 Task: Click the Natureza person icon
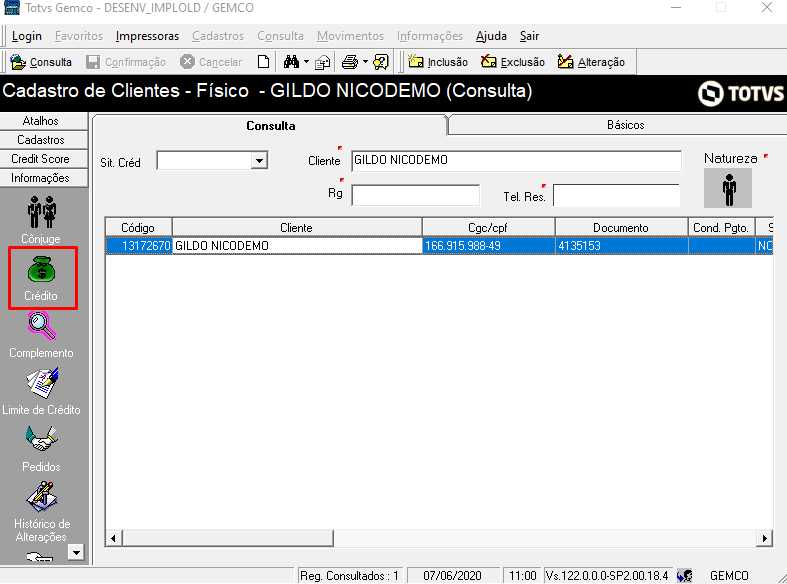coord(728,188)
